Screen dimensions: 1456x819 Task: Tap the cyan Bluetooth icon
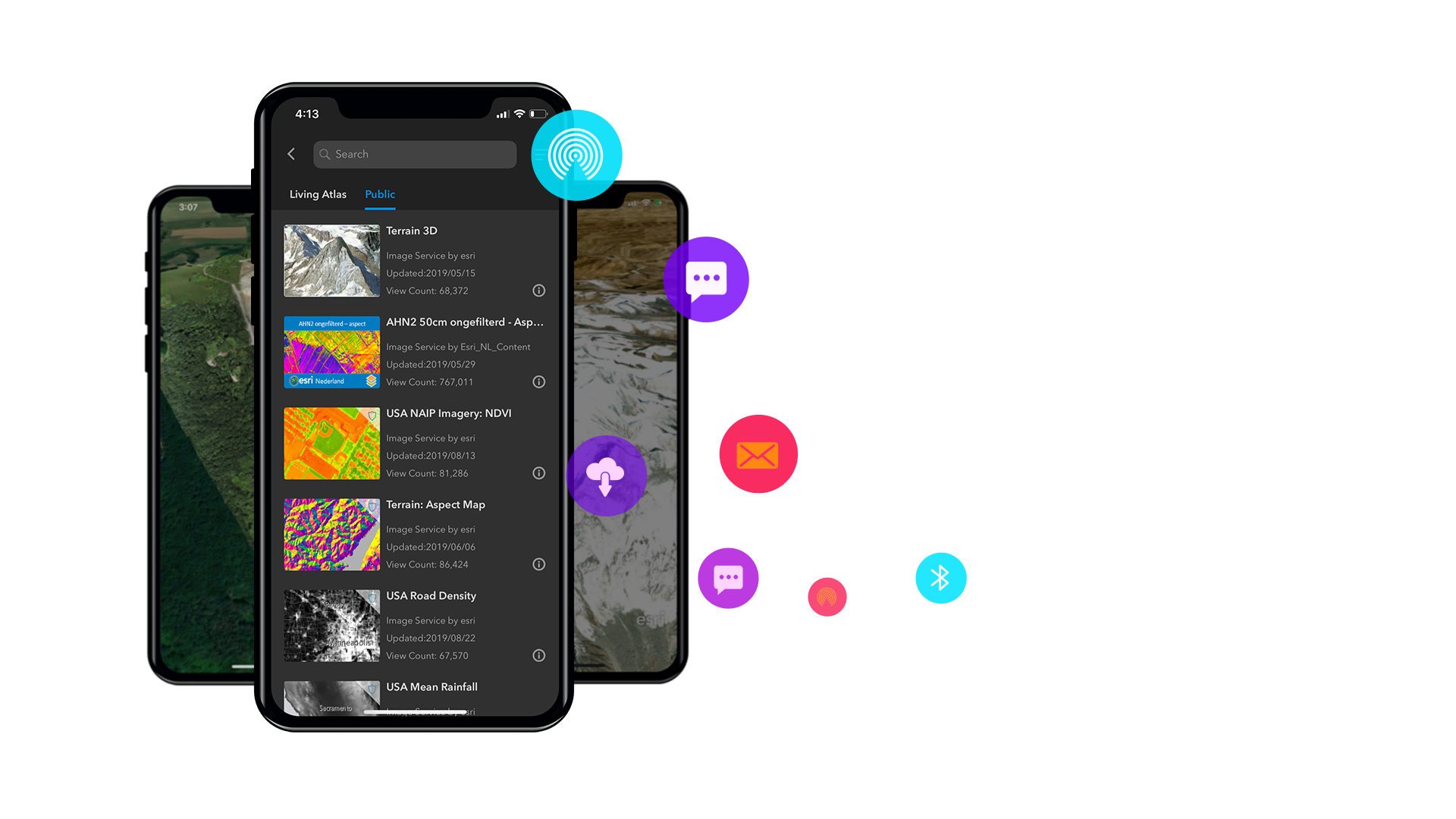click(941, 578)
